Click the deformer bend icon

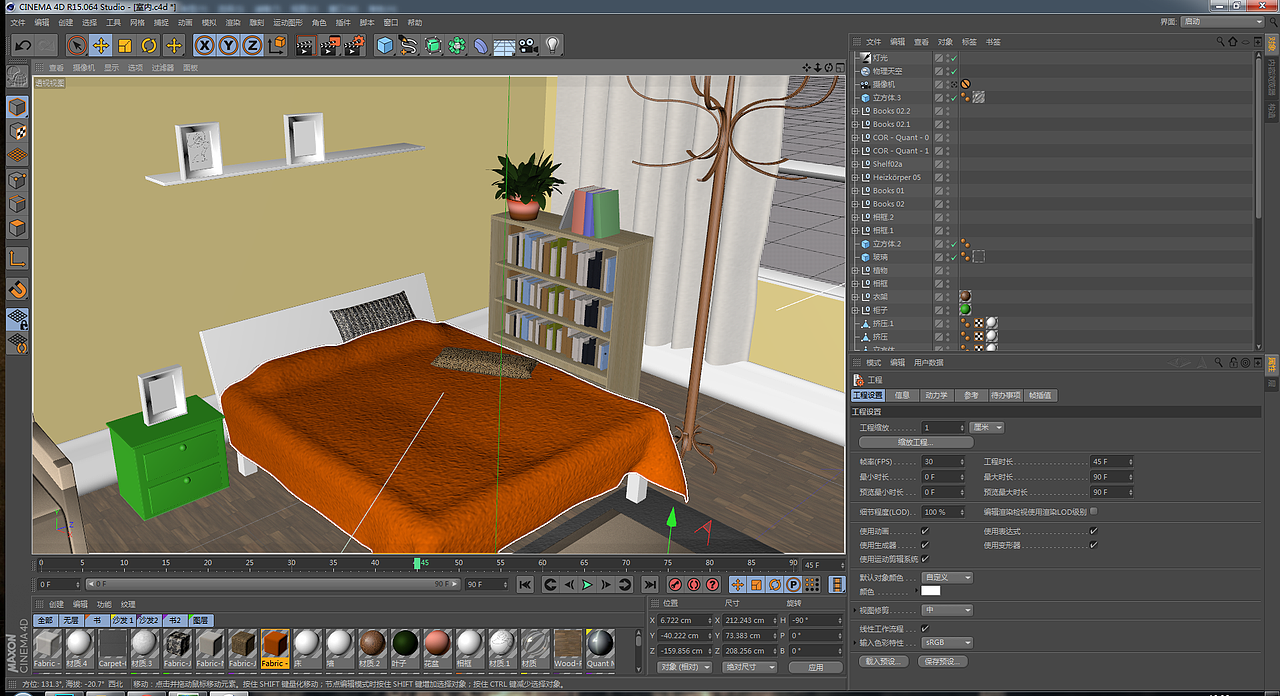(x=481, y=45)
